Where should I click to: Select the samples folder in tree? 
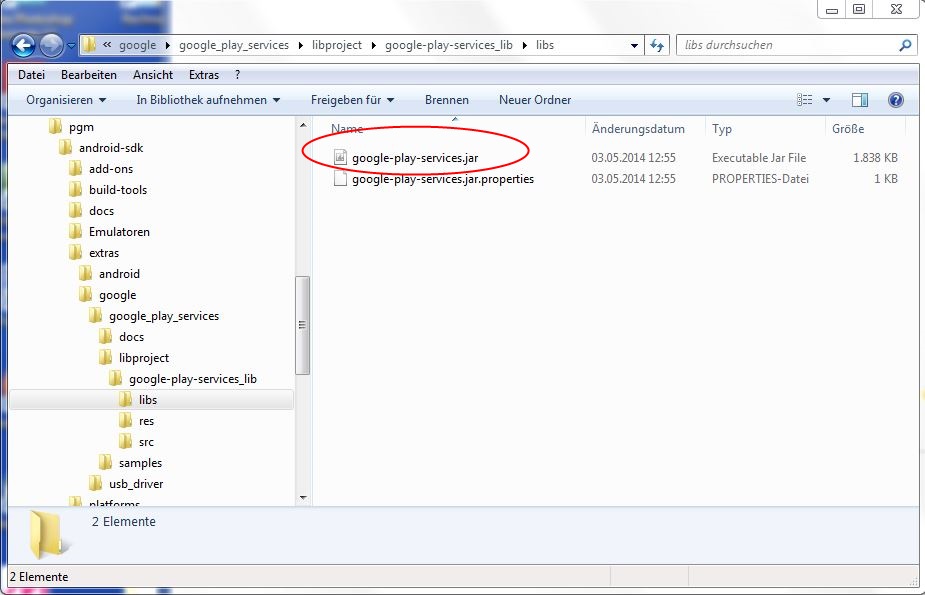[x=140, y=463]
